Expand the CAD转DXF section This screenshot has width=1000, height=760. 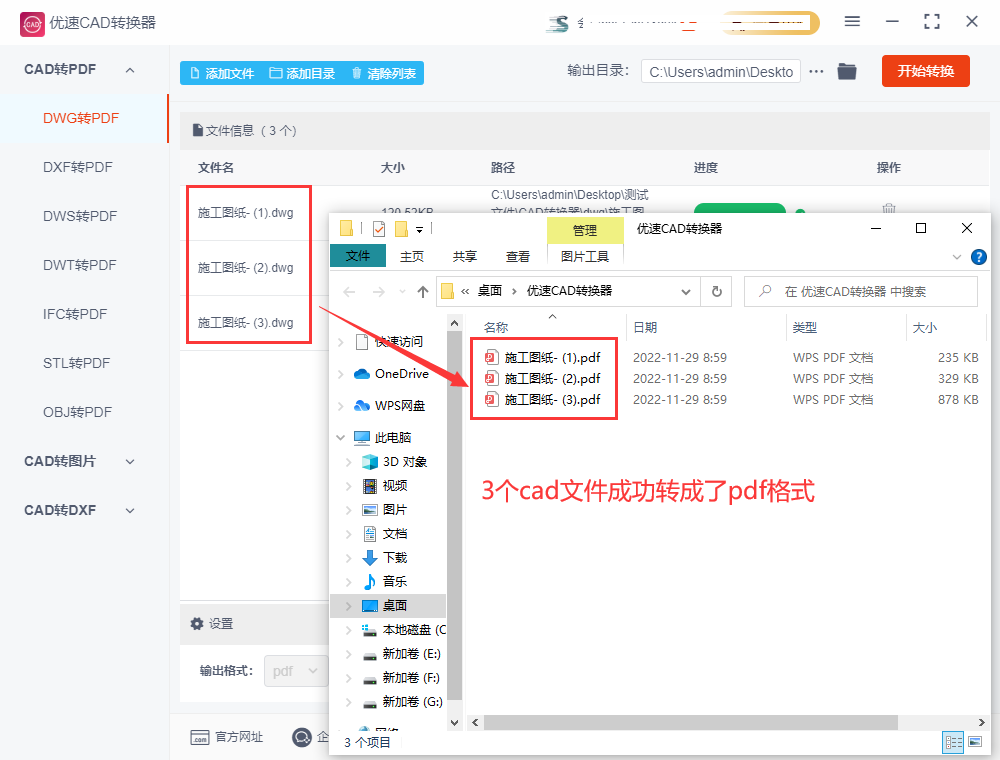tap(130, 511)
